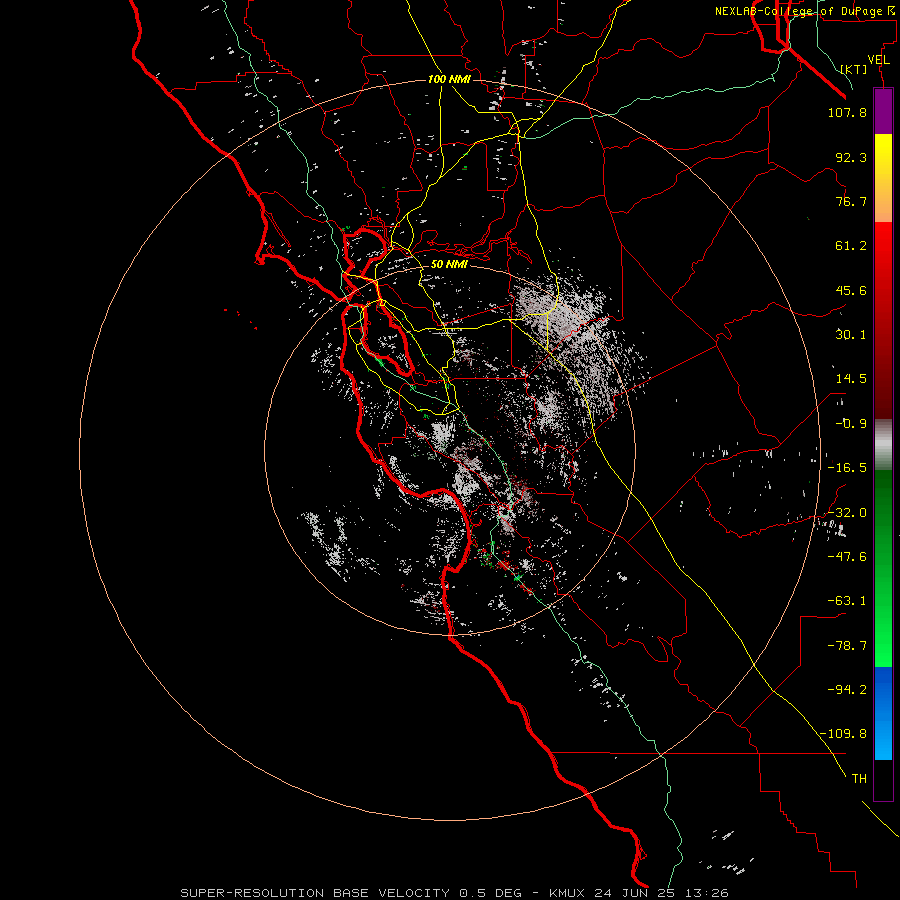
Task: Select the 92.3 value on the velocity scale
Action: tap(851, 157)
